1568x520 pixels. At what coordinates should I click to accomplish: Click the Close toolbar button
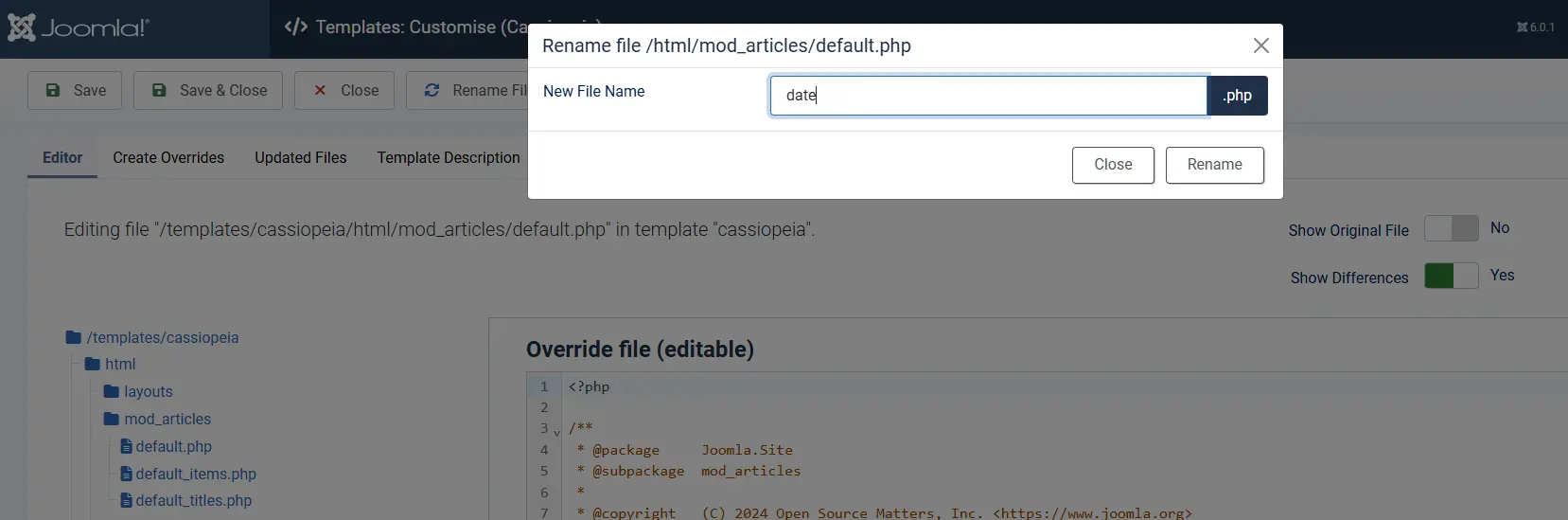pyautogui.click(x=344, y=91)
